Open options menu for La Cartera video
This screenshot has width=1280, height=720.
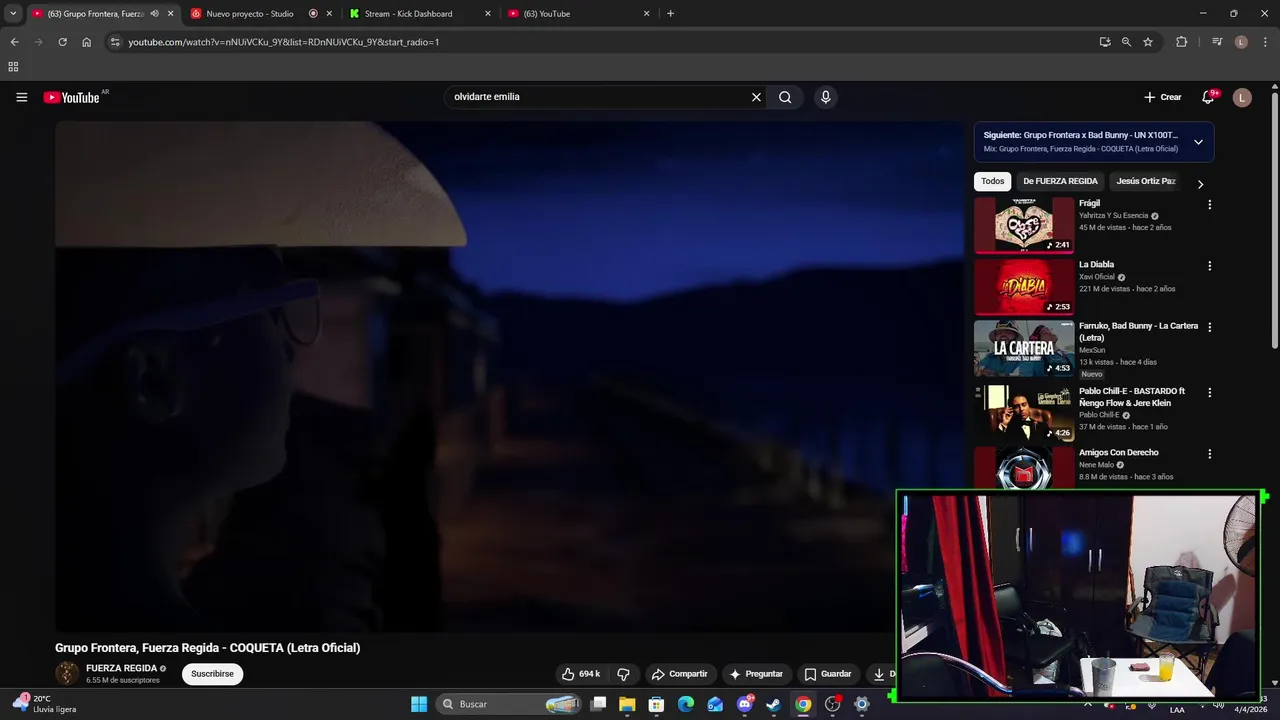(x=1209, y=327)
